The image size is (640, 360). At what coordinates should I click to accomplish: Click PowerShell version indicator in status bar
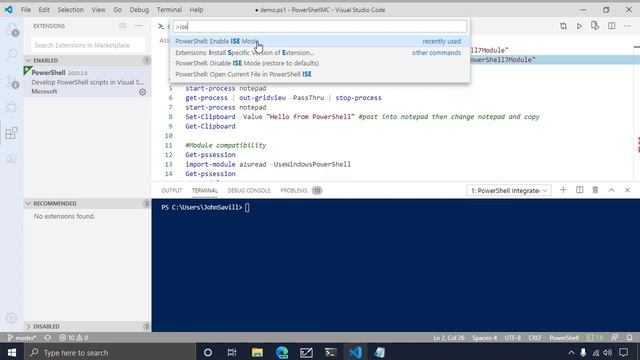595,338
